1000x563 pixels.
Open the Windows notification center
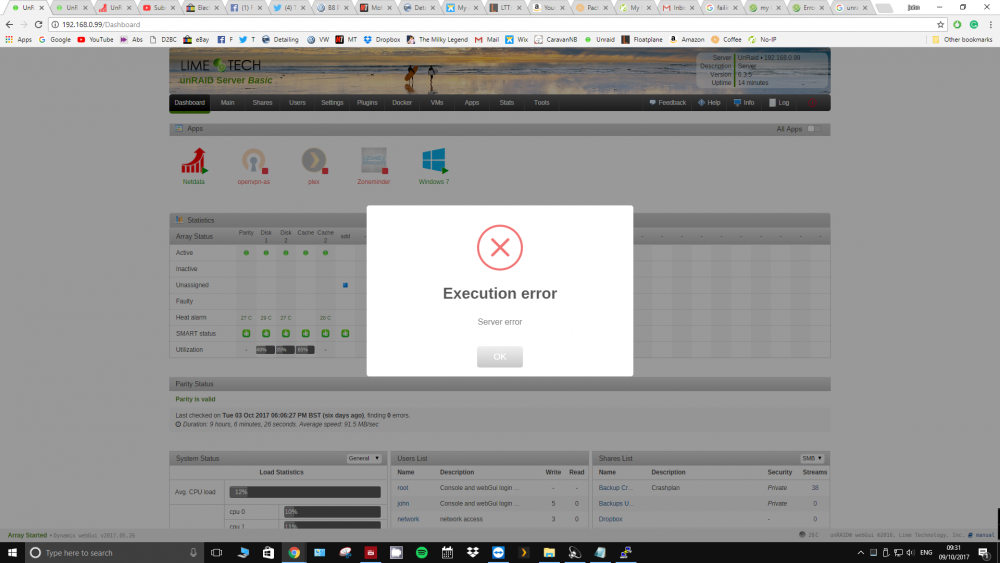(x=983, y=553)
